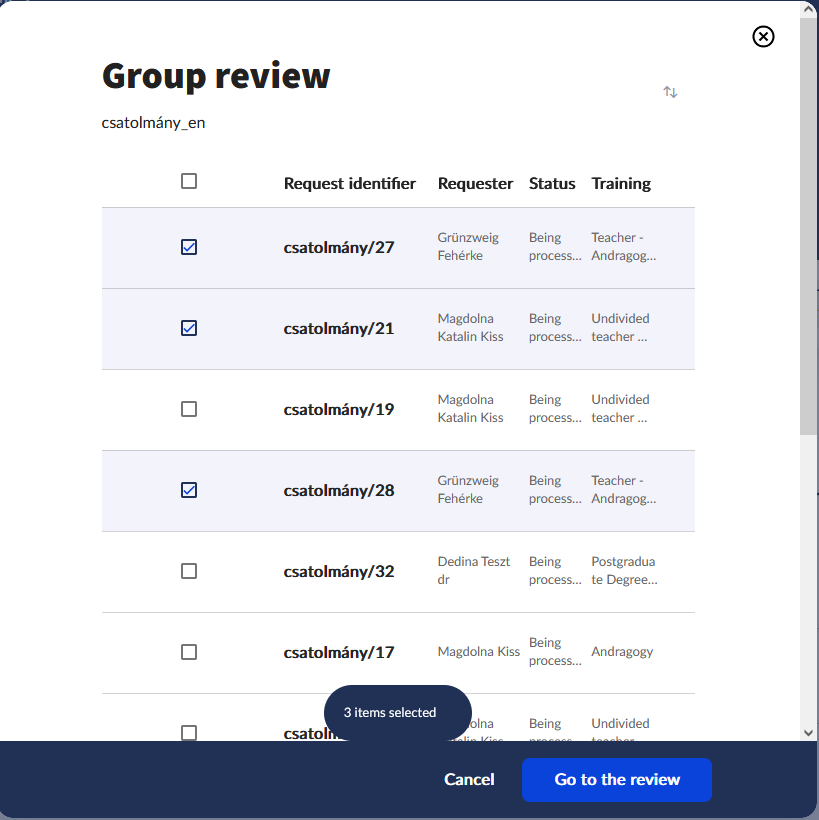Click the Status column header
Image resolution: width=819 pixels, height=820 pixels.
click(552, 183)
